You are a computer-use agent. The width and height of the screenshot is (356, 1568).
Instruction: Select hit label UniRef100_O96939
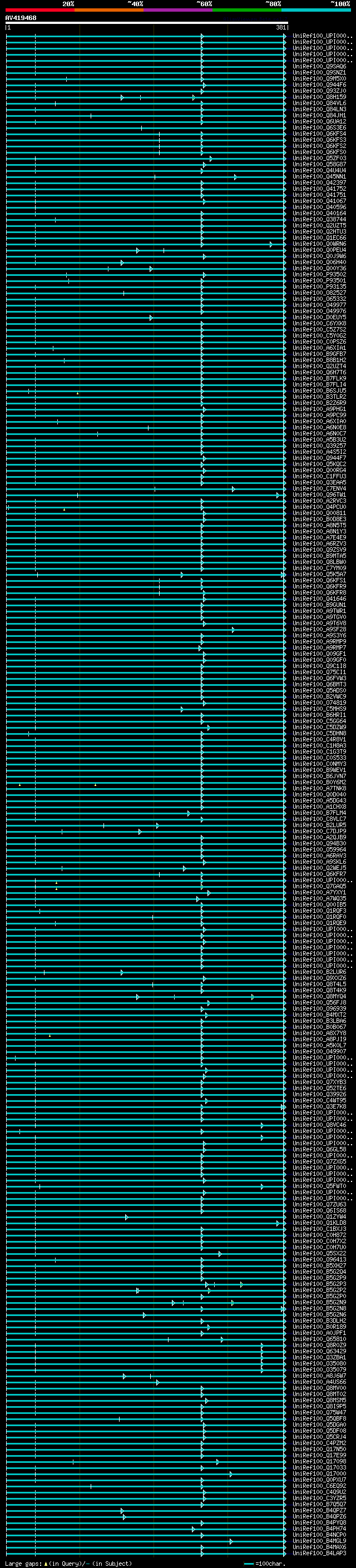pyautogui.click(x=319, y=1009)
